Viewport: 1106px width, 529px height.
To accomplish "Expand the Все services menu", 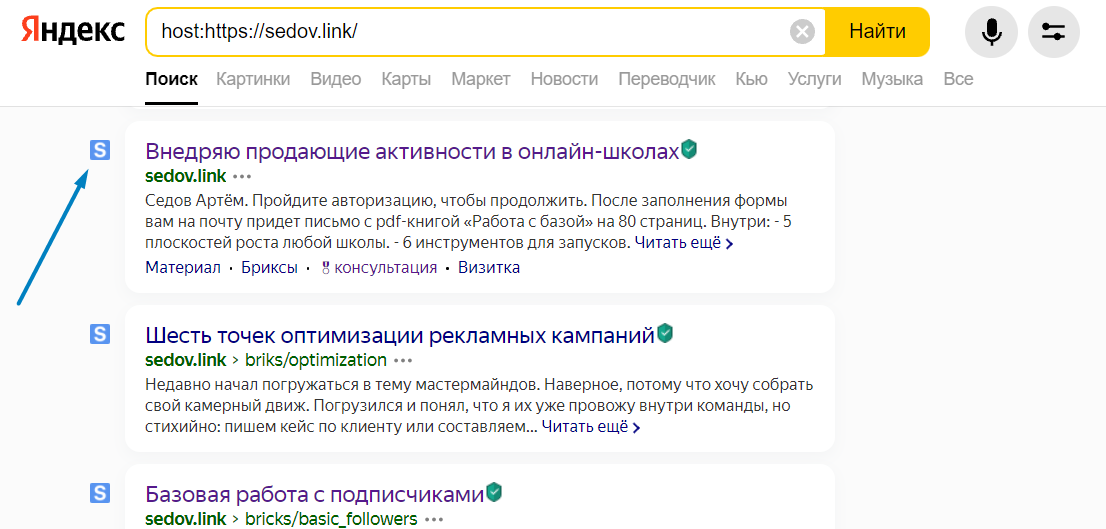I will (x=959, y=79).
